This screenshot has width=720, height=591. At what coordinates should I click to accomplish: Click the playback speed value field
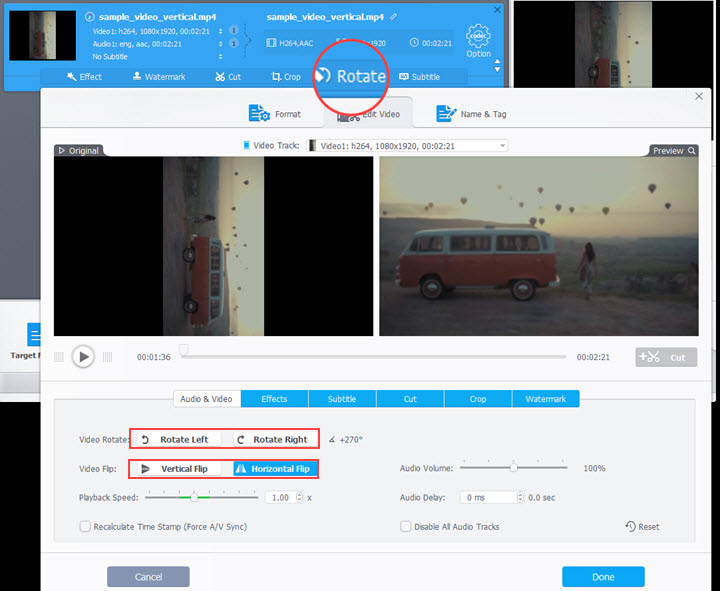pyautogui.click(x=281, y=497)
